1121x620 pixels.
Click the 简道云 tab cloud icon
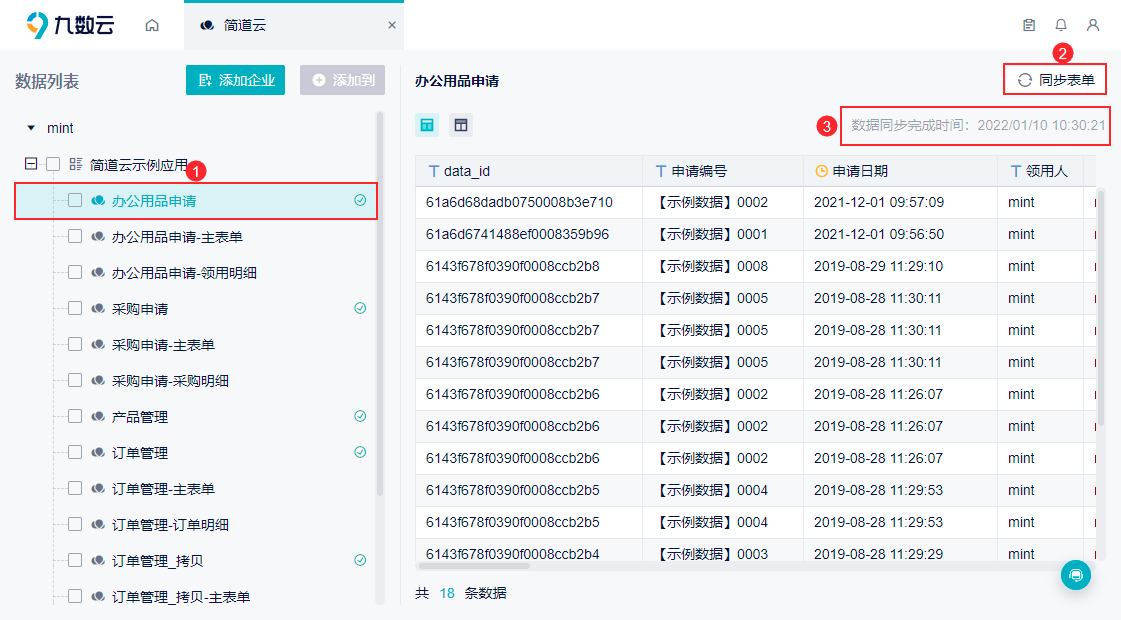207,25
